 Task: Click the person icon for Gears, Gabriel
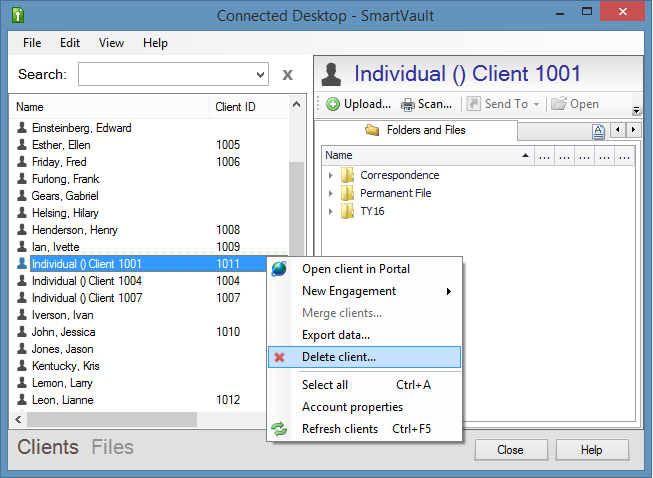tap(22, 196)
